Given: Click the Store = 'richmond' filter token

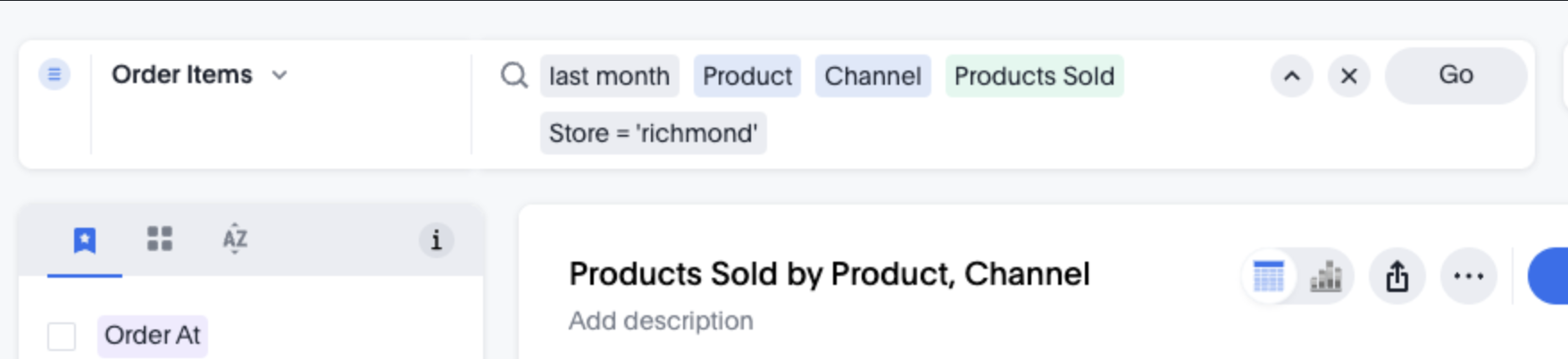Looking at the screenshot, I should (x=653, y=133).
